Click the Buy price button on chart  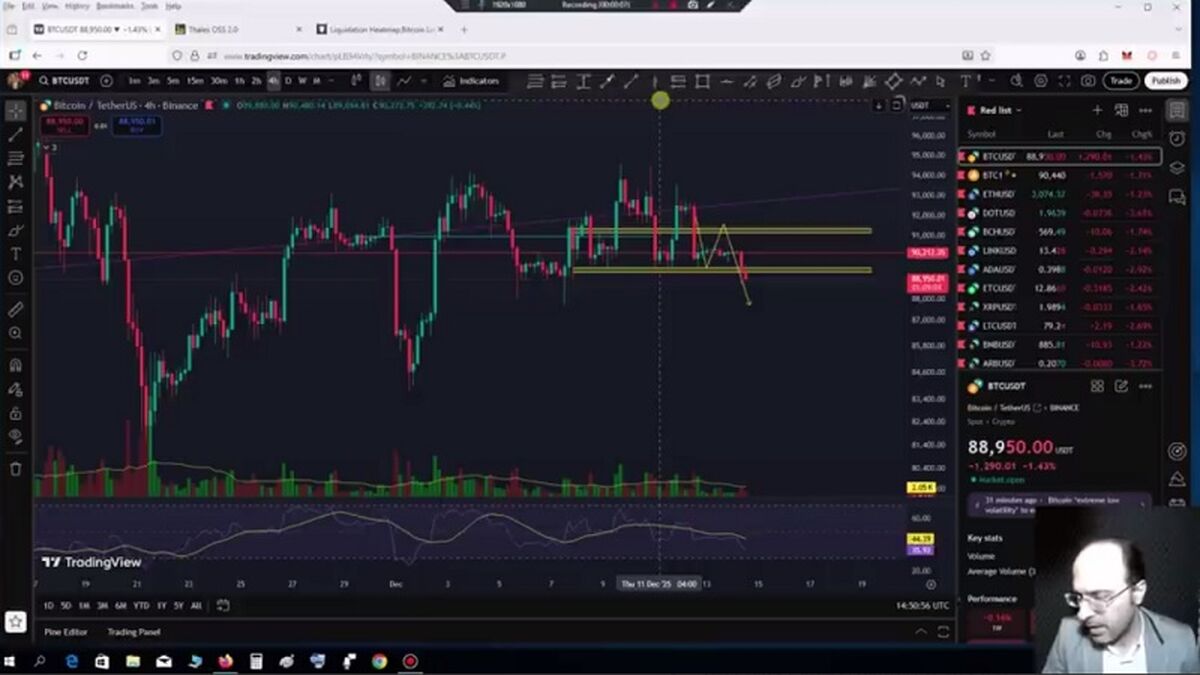point(137,124)
